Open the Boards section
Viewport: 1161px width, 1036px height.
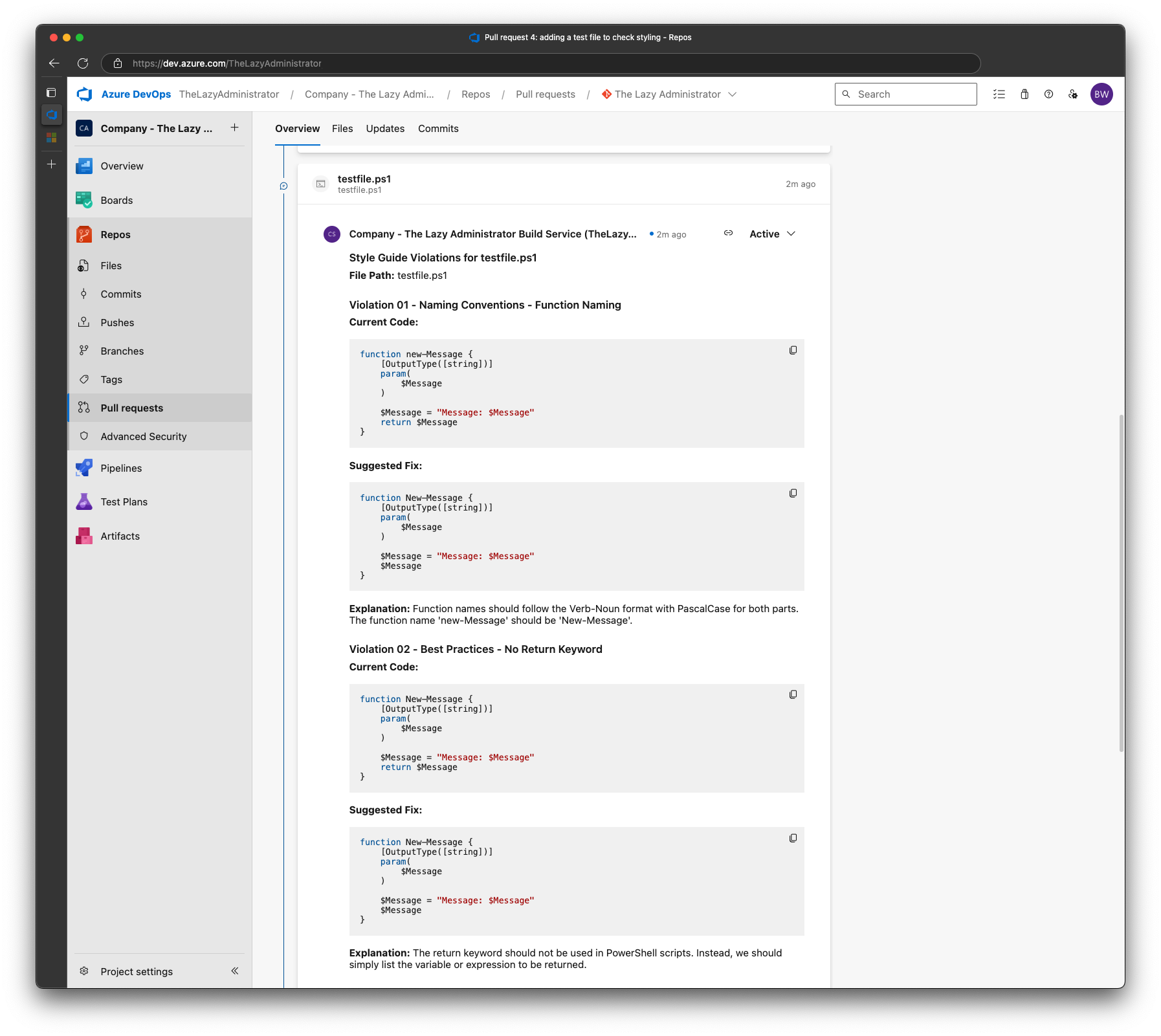coord(159,201)
